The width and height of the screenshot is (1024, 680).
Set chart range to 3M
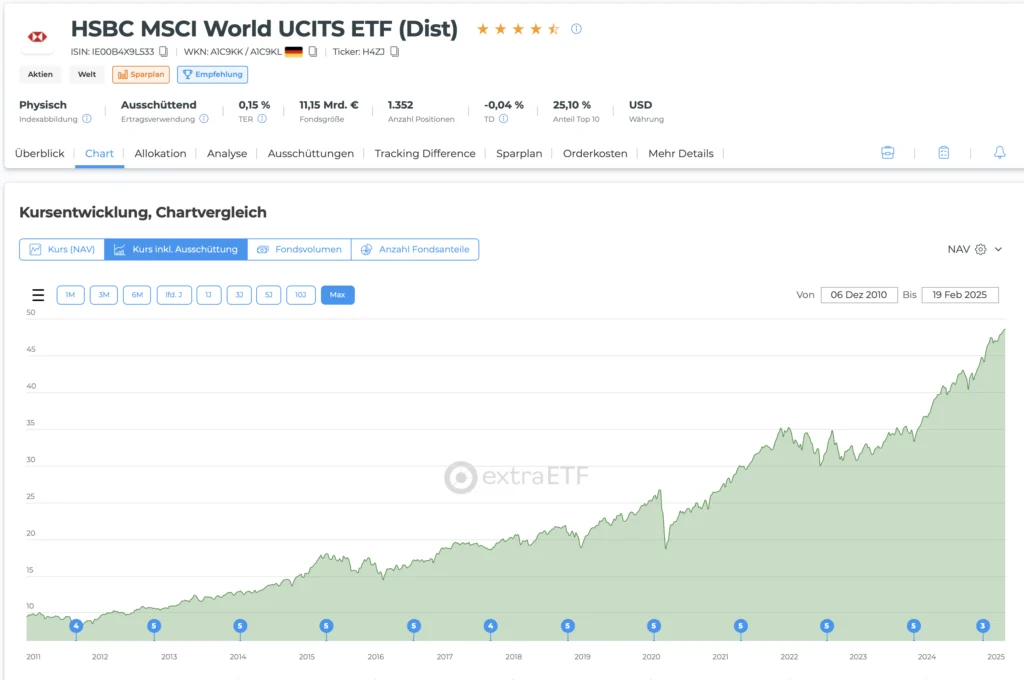(x=104, y=295)
